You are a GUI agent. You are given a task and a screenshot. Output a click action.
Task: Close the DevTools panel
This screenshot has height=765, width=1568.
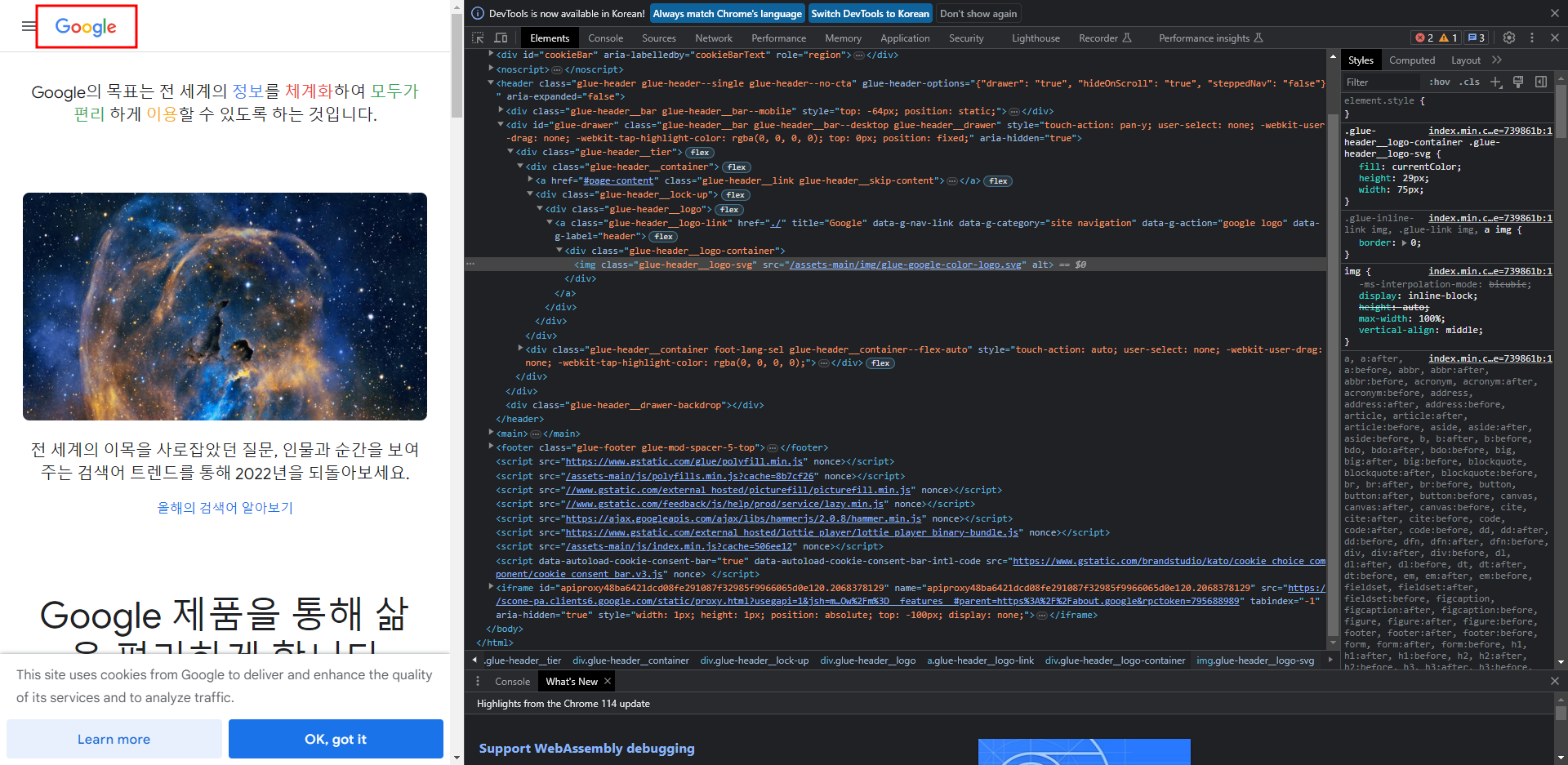pos(1555,38)
